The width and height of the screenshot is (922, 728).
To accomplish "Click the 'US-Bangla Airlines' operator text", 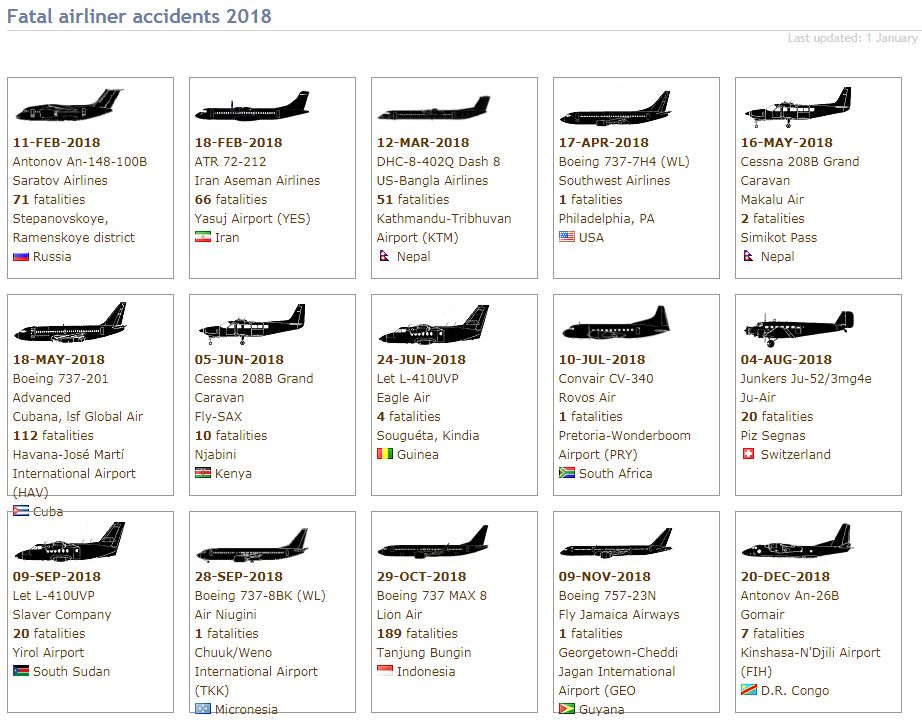I will pos(432,181).
